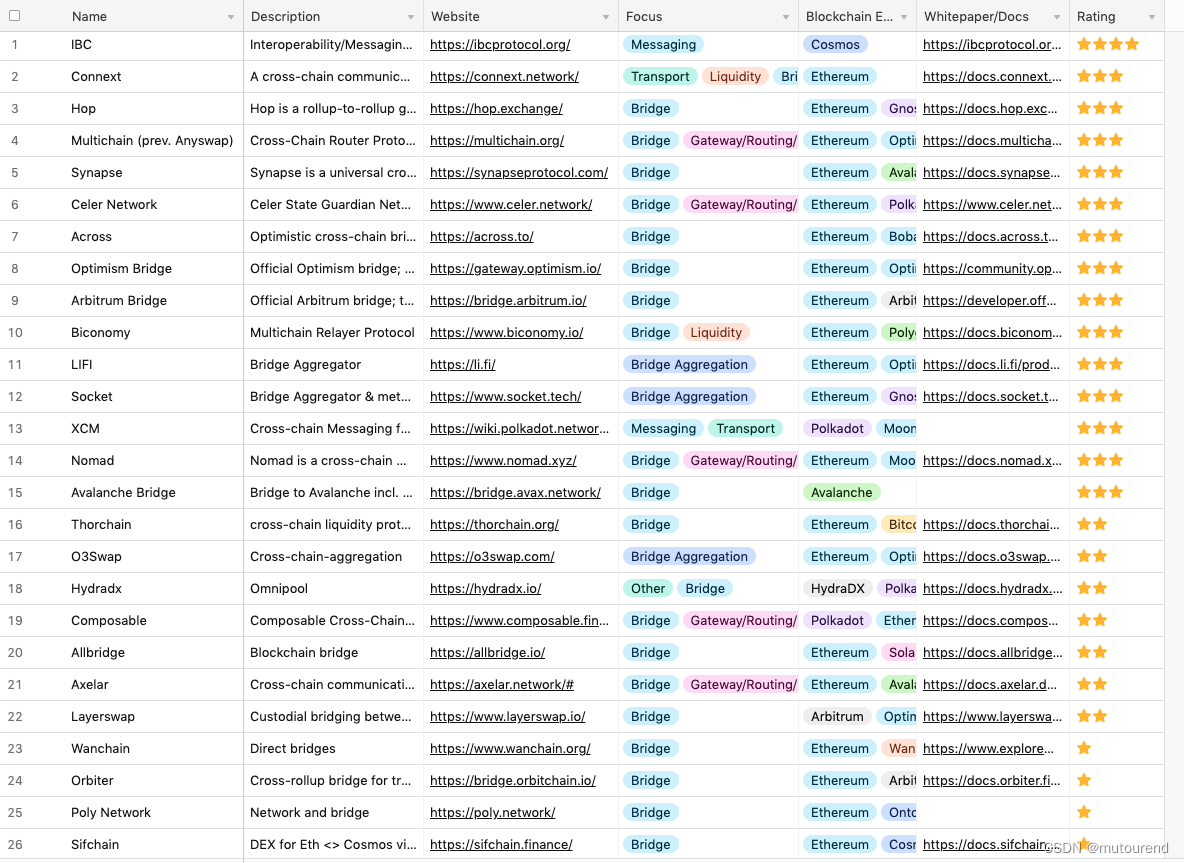
Task: Open the Description column dropdown arrow
Action: pyautogui.click(x=411, y=17)
